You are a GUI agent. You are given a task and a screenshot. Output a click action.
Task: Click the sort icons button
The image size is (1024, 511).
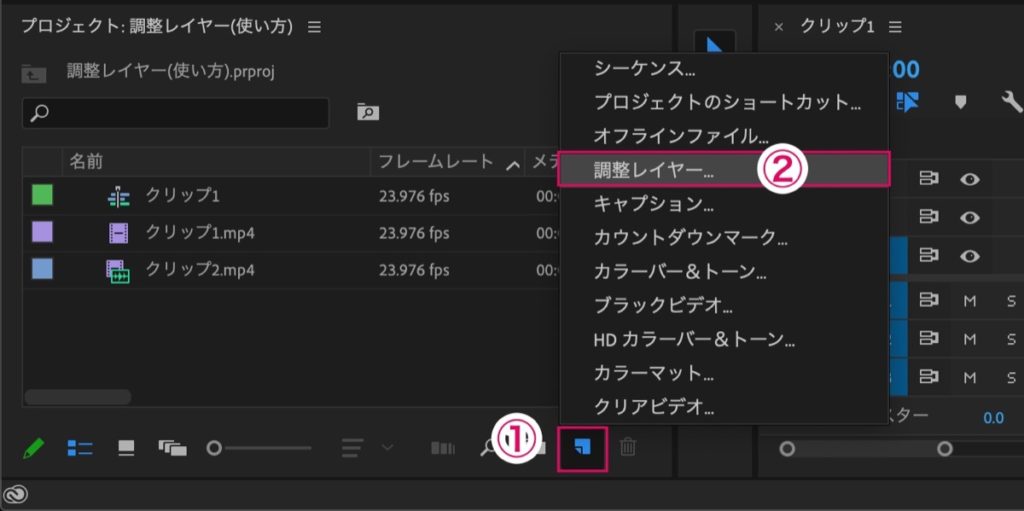pos(353,448)
